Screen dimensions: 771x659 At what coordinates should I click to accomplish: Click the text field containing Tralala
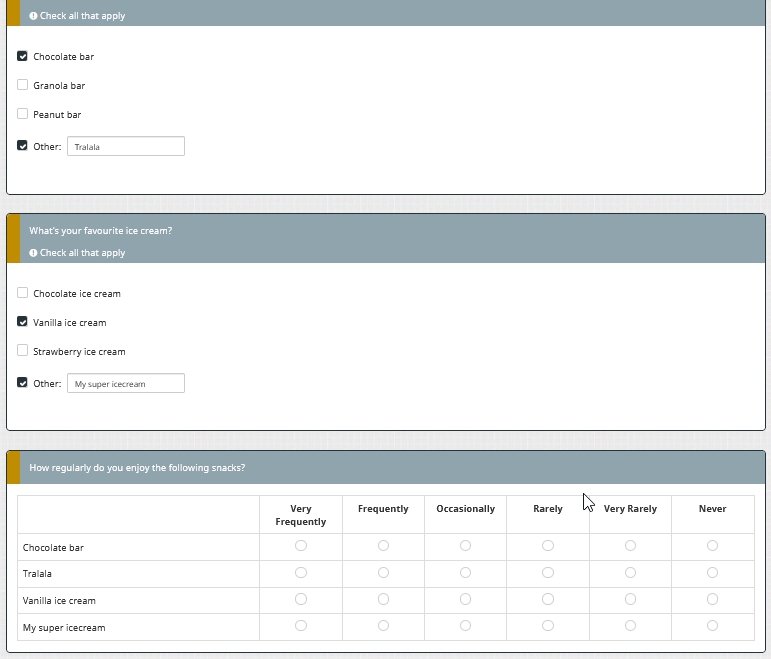click(126, 146)
